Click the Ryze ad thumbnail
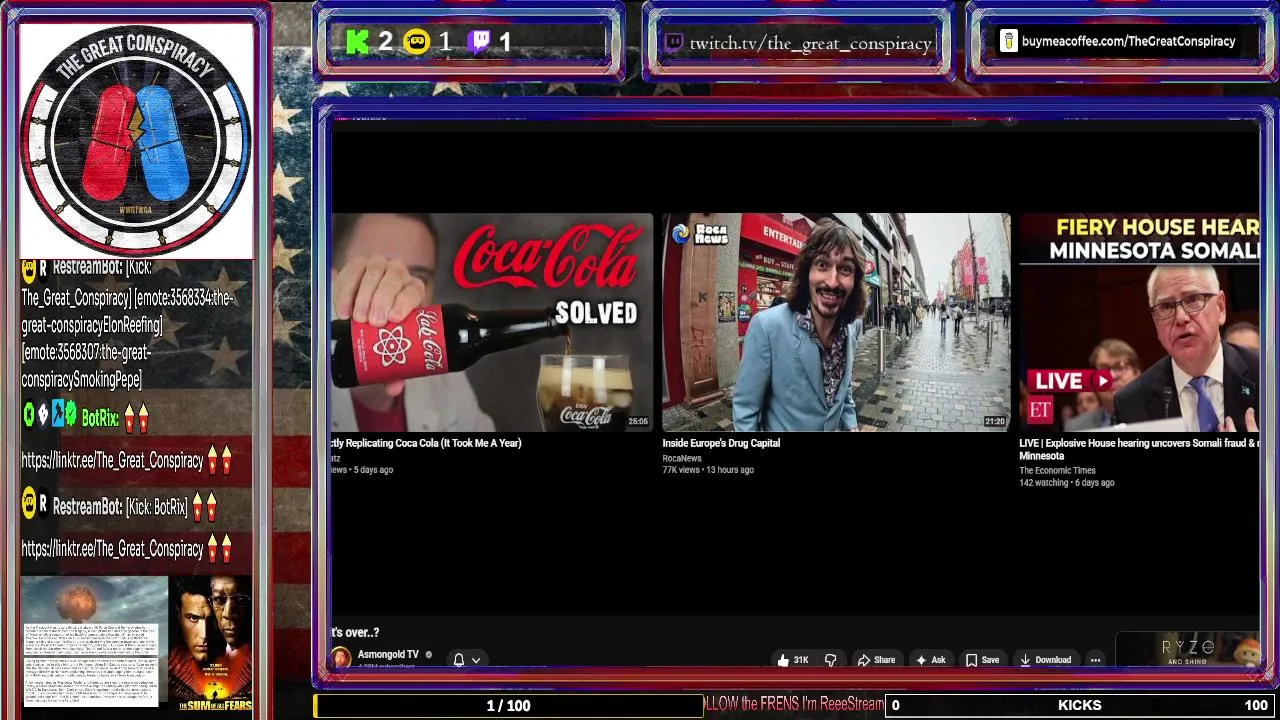Screen dimensions: 1280x720 1187,650
